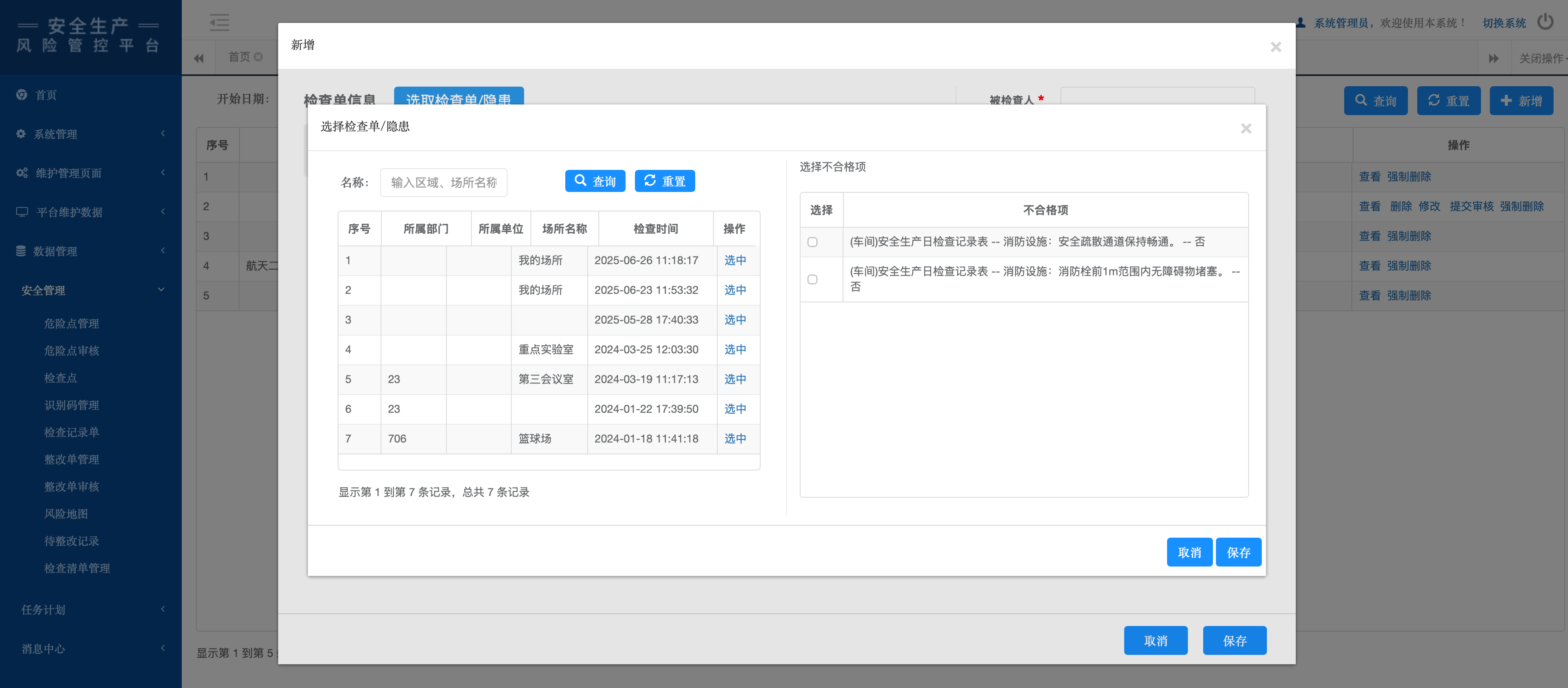Click 查询 button in the selection dialog

(x=595, y=181)
